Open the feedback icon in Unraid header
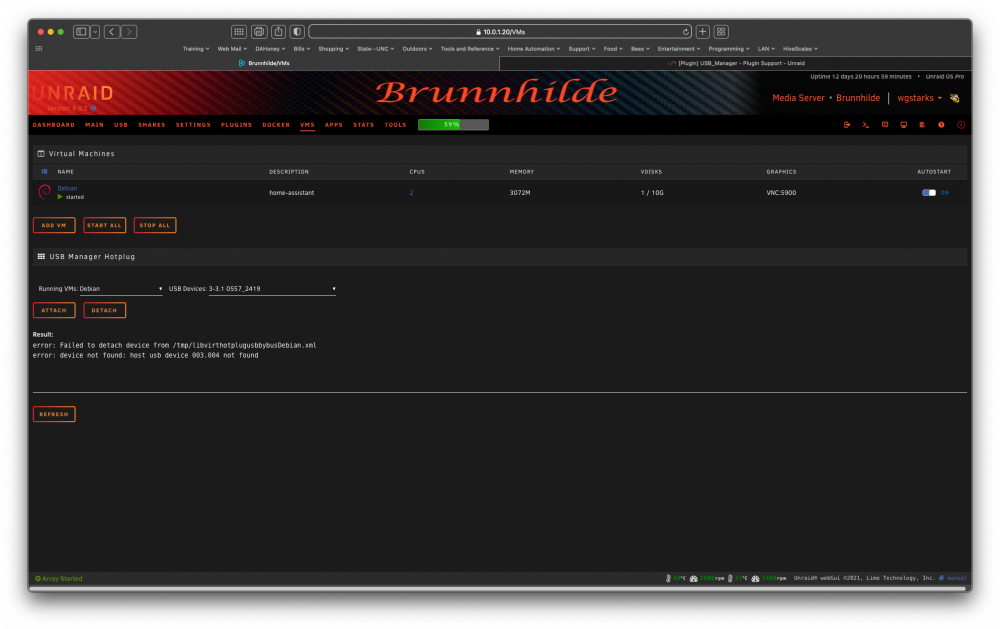This screenshot has height=629, width=1000. point(885,125)
